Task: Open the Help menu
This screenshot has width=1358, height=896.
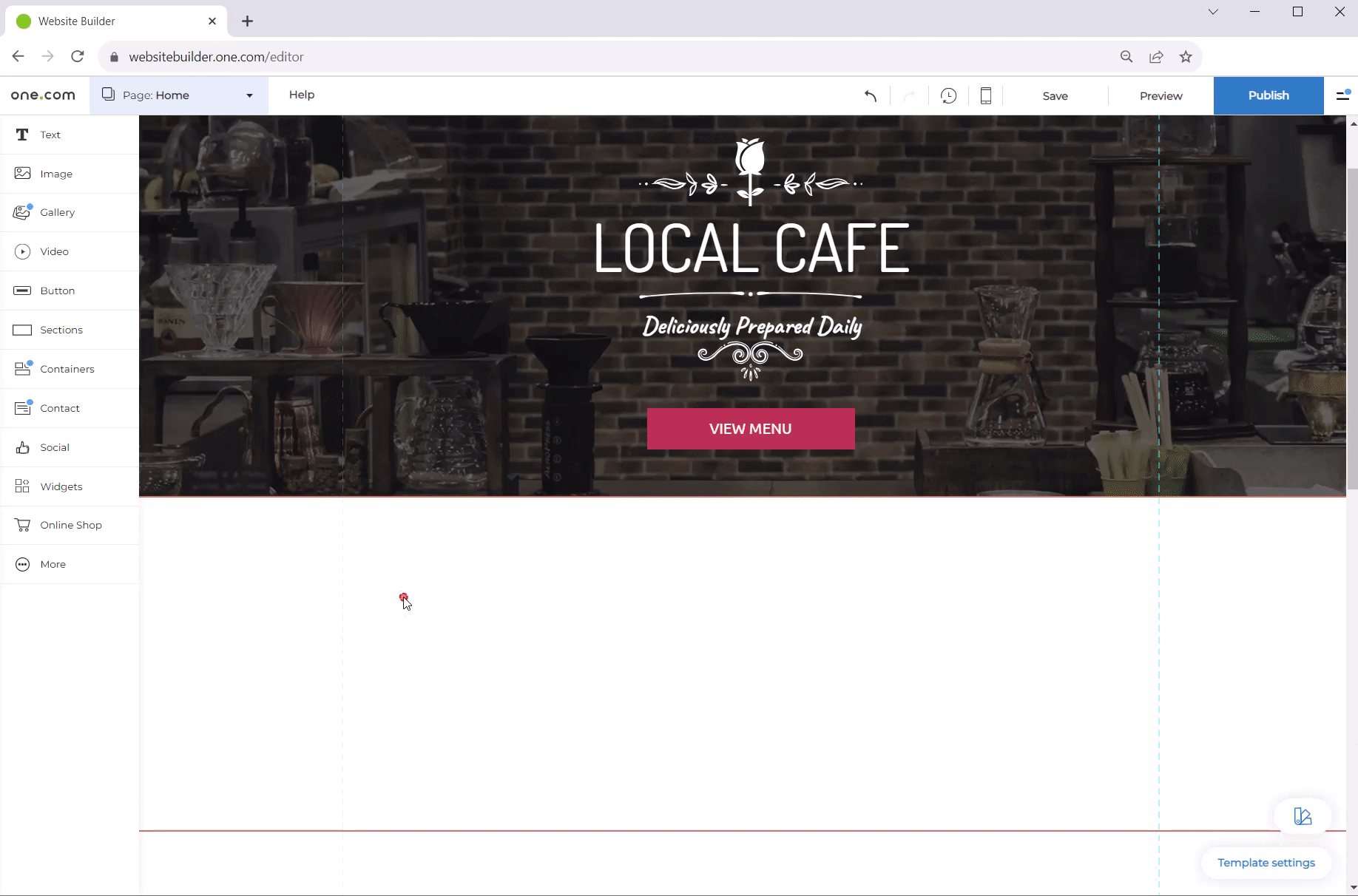Action: [302, 95]
